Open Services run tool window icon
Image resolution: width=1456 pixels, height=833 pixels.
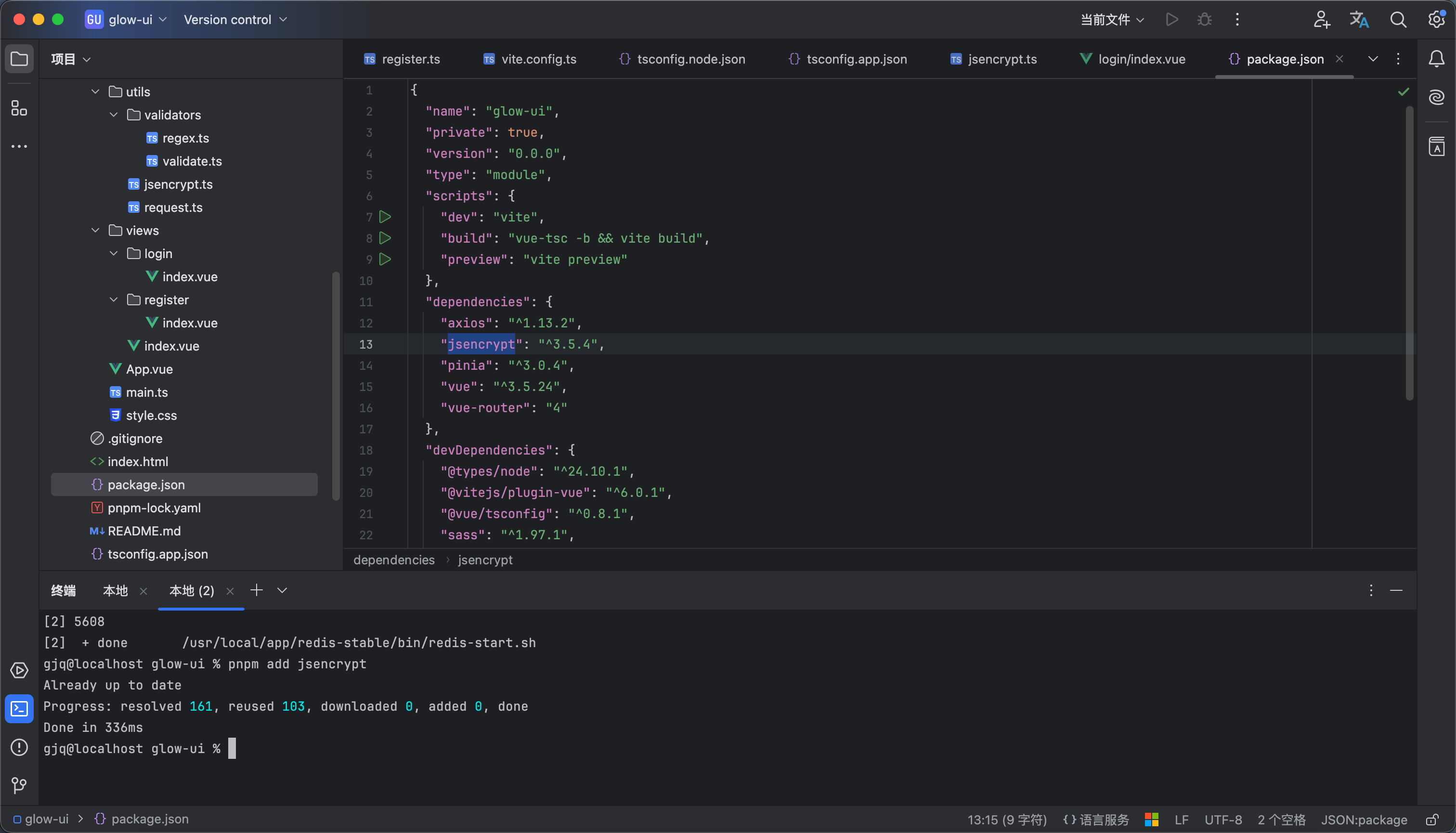click(x=19, y=671)
